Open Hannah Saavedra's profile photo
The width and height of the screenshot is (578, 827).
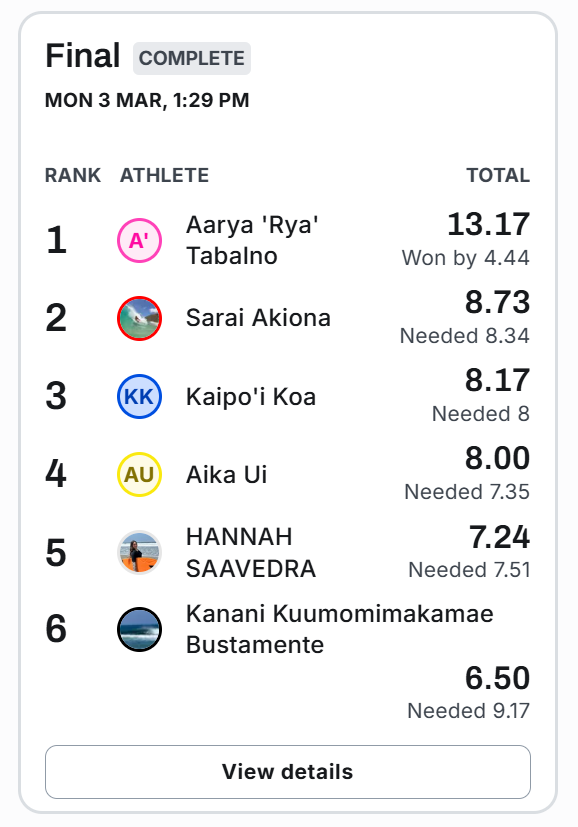tap(139, 553)
